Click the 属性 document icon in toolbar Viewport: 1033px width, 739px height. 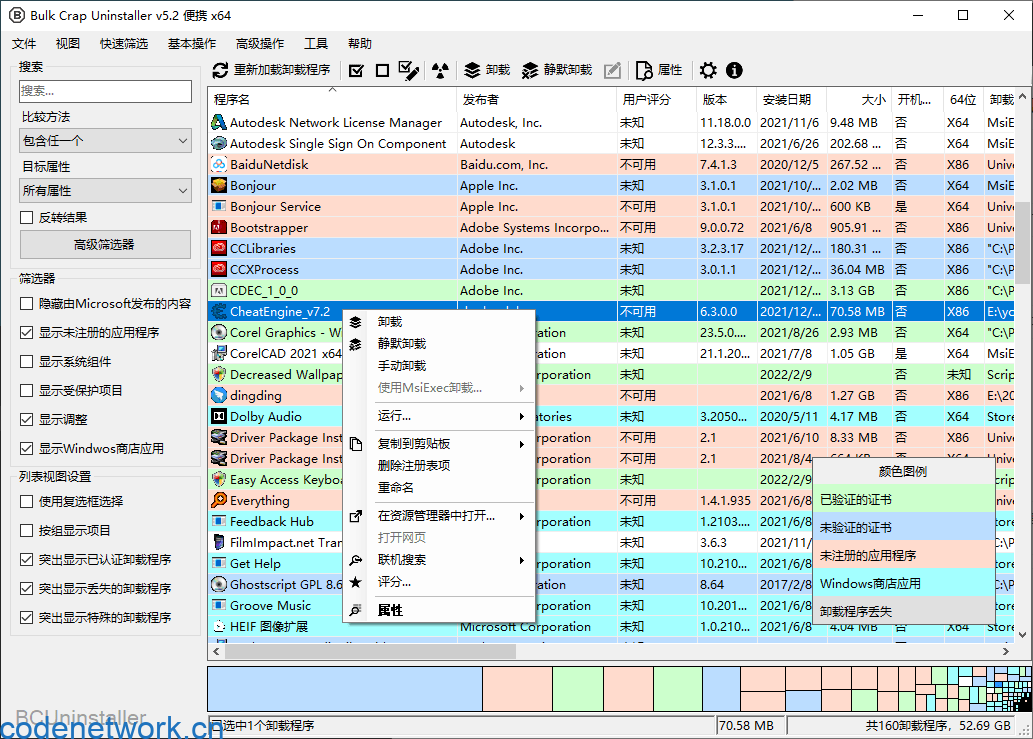[644, 70]
